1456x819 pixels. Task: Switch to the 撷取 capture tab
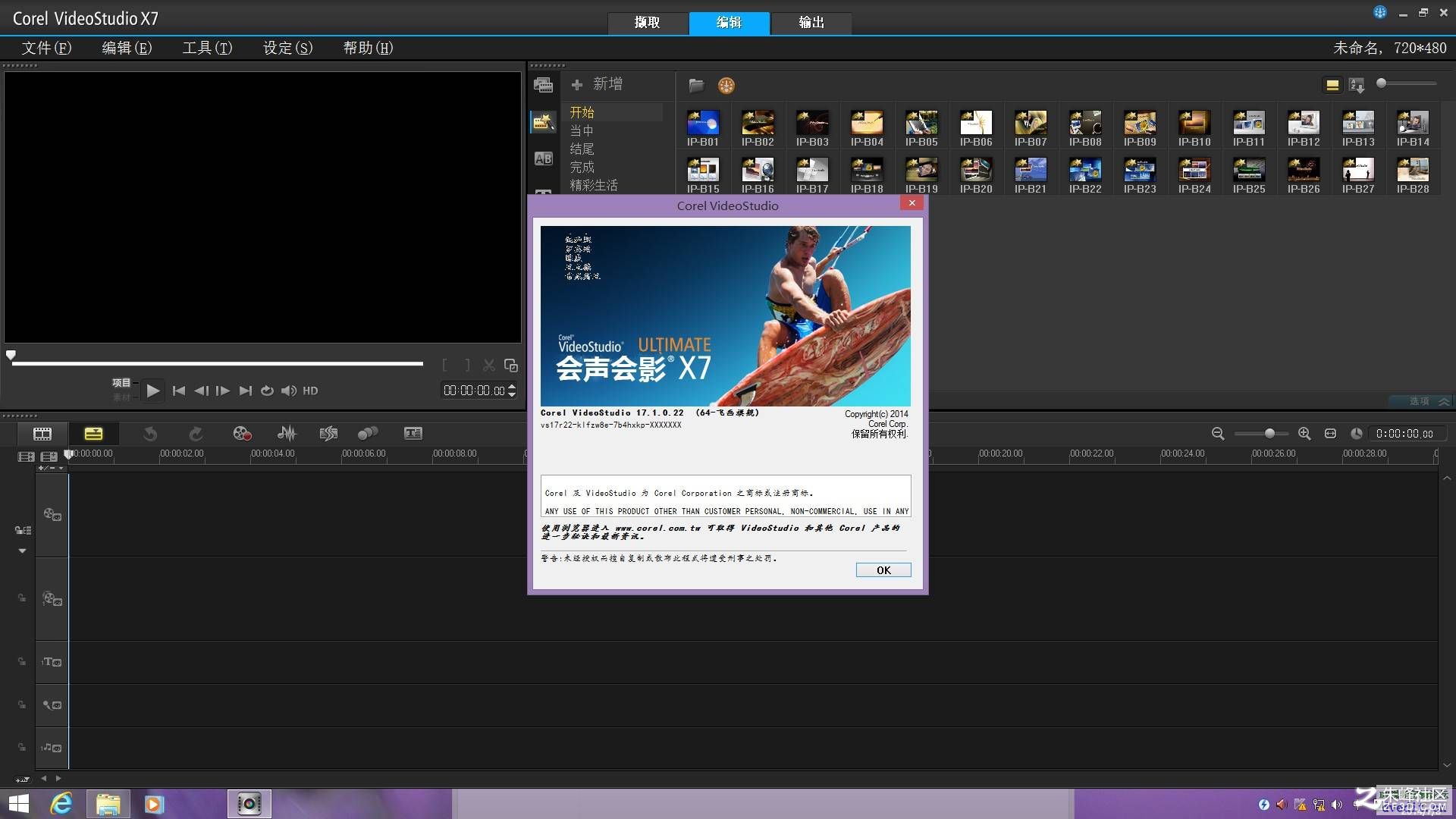[647, 23]
